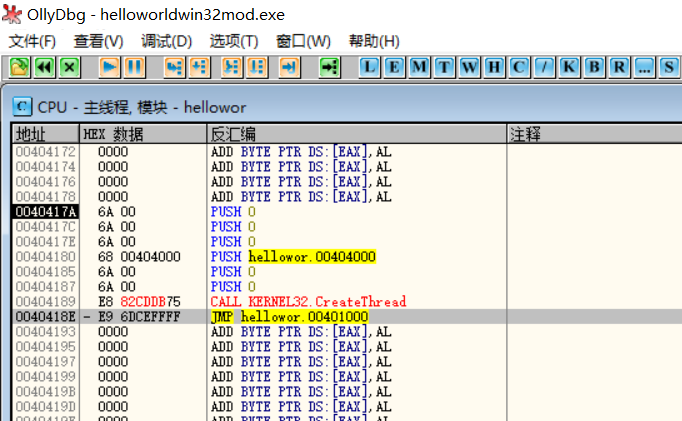Image resolution: width=682 pixels, height=421 pixels.
Task: Select the JMP hellowor.00401000 instruction
Action: (x=290, y=317)
